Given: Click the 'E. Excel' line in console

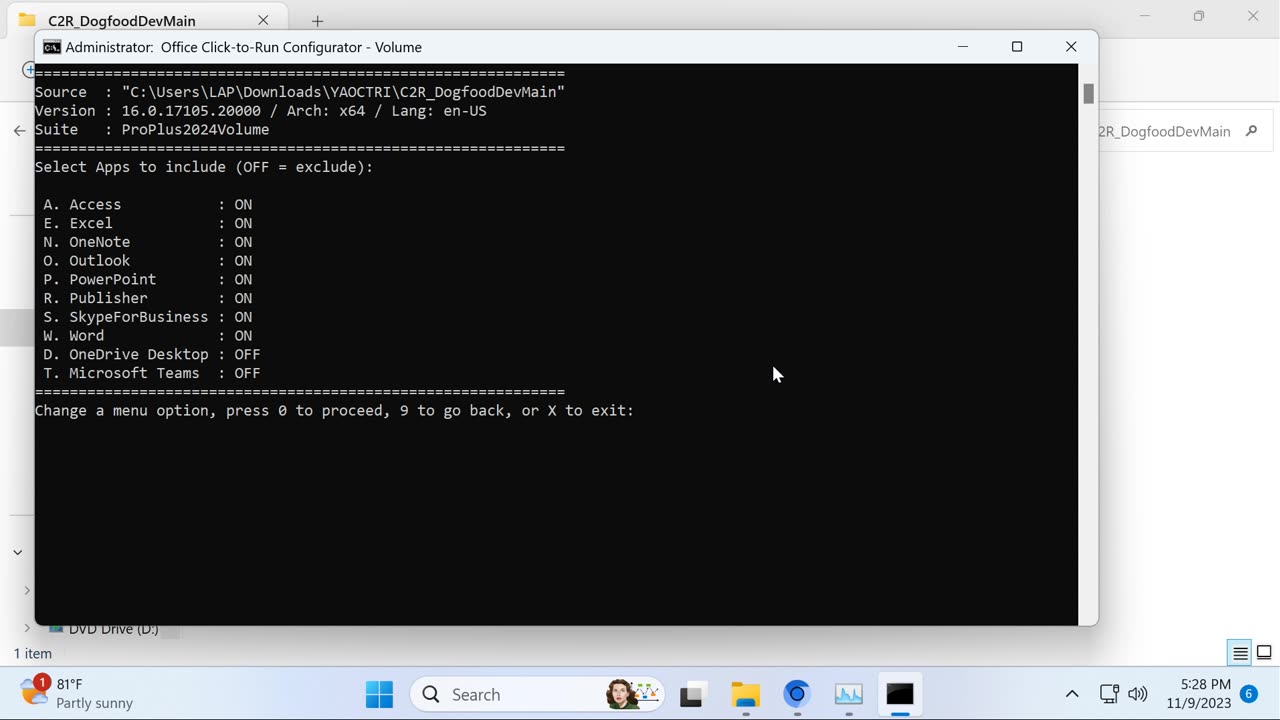Looking at the screenshot, I should coord(148,223).
